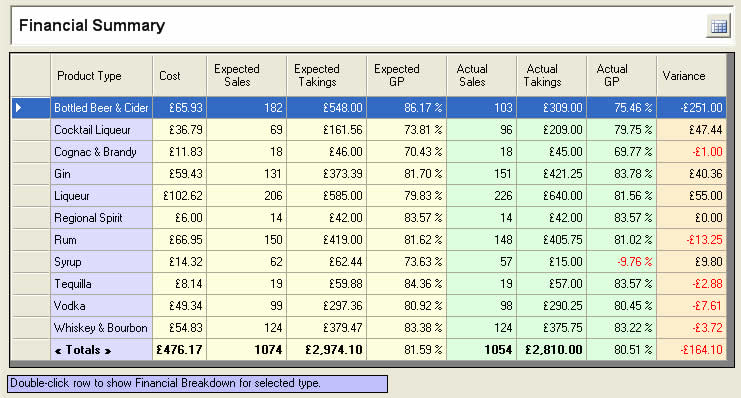Sort by Cost column header
This screenshot has width=741, height=398.
(180, 76)
